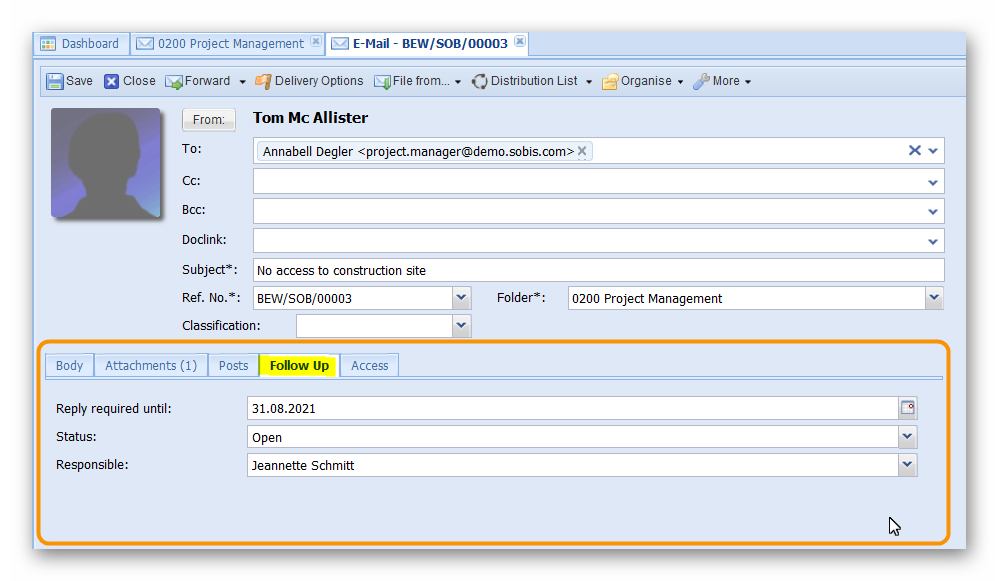Click the Save disk icon
The image size is (998, 581).
point(54,81)
